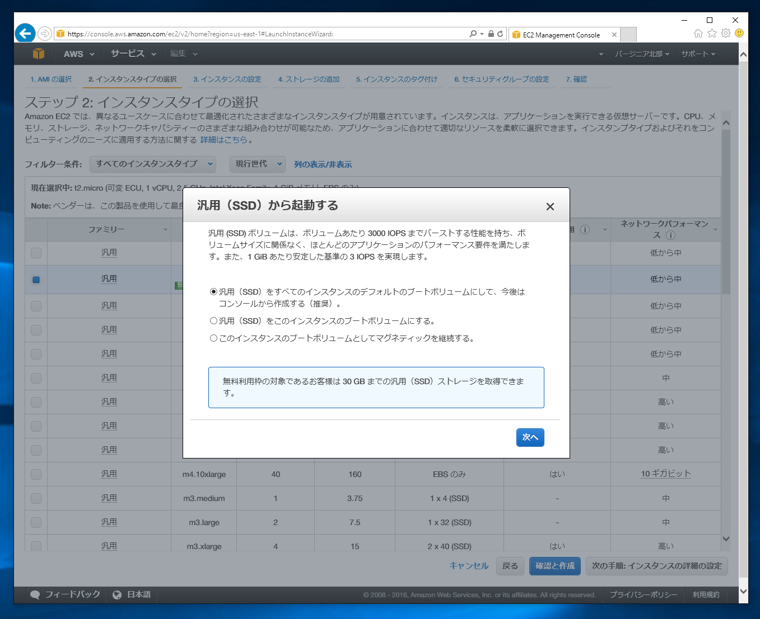This screenshot has height=619, width=760.
Task: Click the AWS orange cube logo
Action: (x=38, y=54)
